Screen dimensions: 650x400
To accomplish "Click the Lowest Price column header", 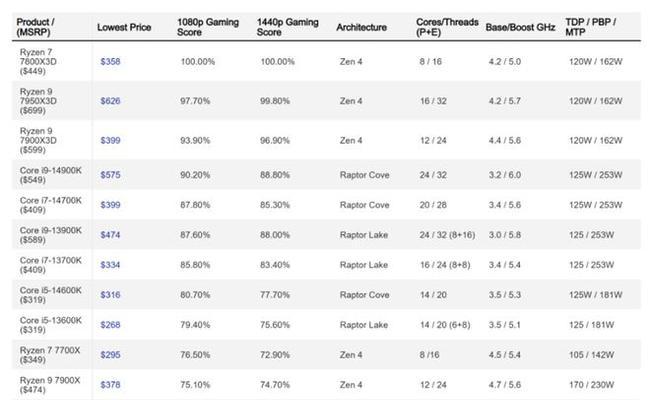I will 124,27.
